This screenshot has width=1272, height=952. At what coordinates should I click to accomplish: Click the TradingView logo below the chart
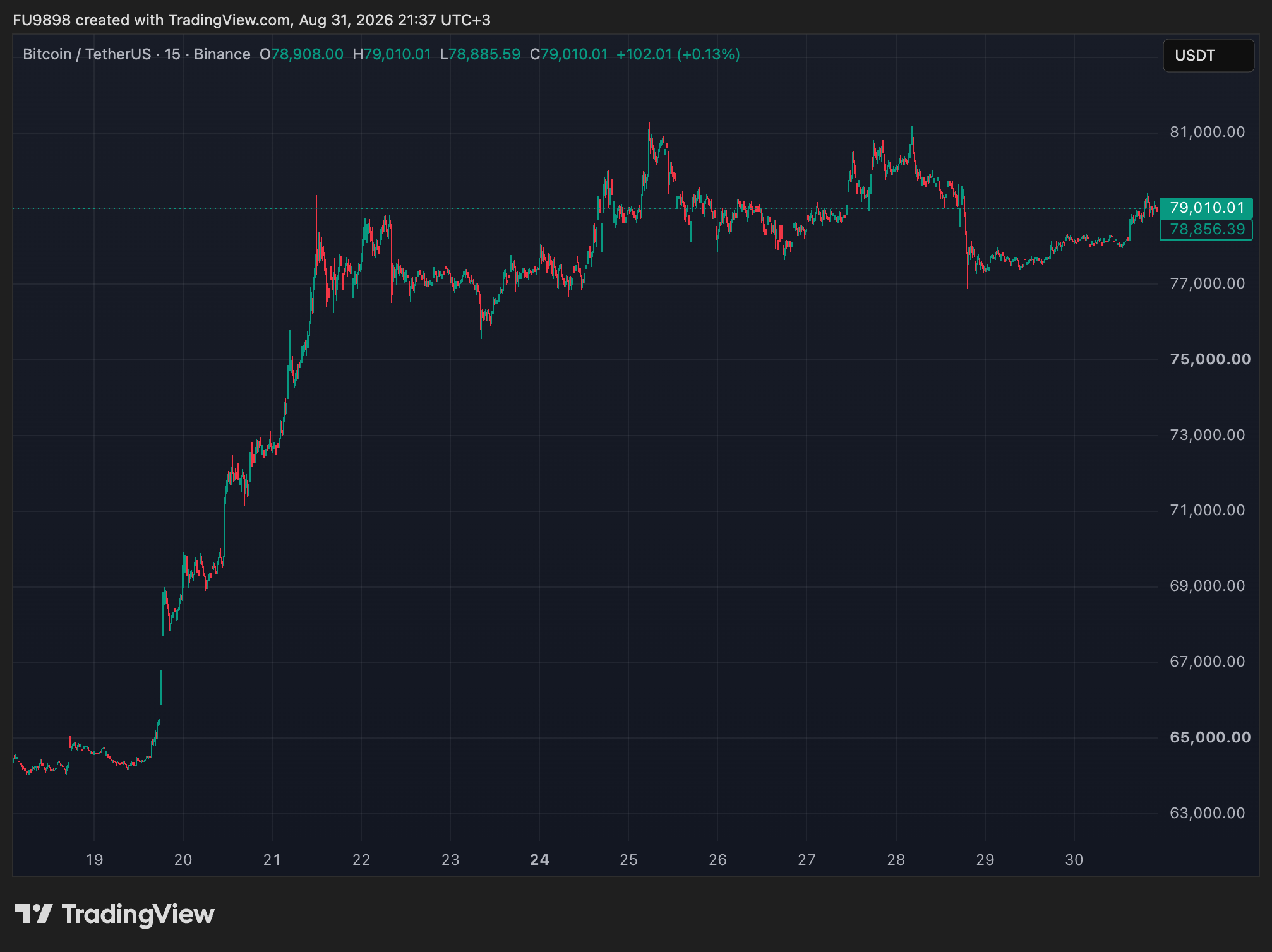[x=114, y=914]
